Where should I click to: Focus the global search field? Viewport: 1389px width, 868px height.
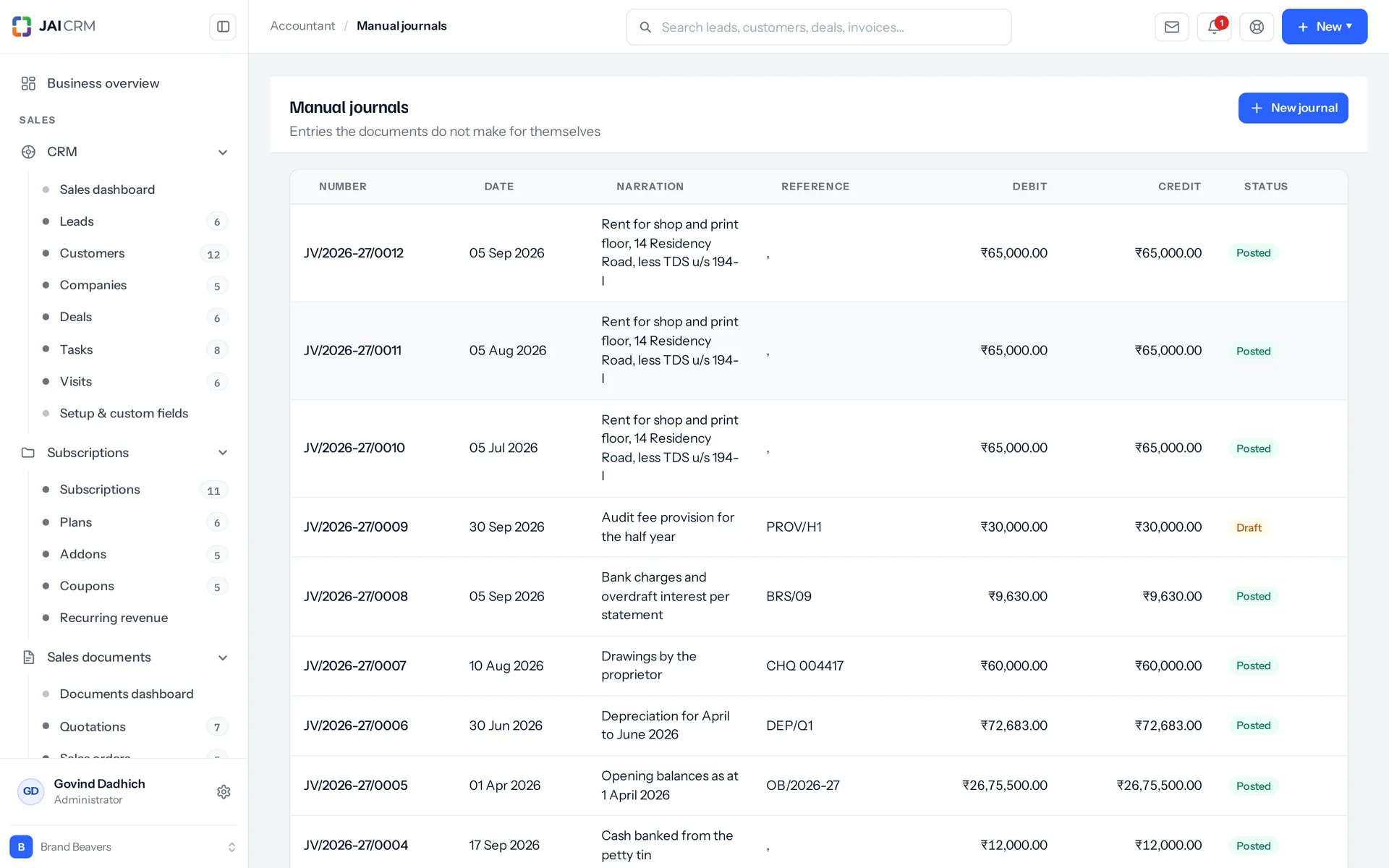(818, 27)
